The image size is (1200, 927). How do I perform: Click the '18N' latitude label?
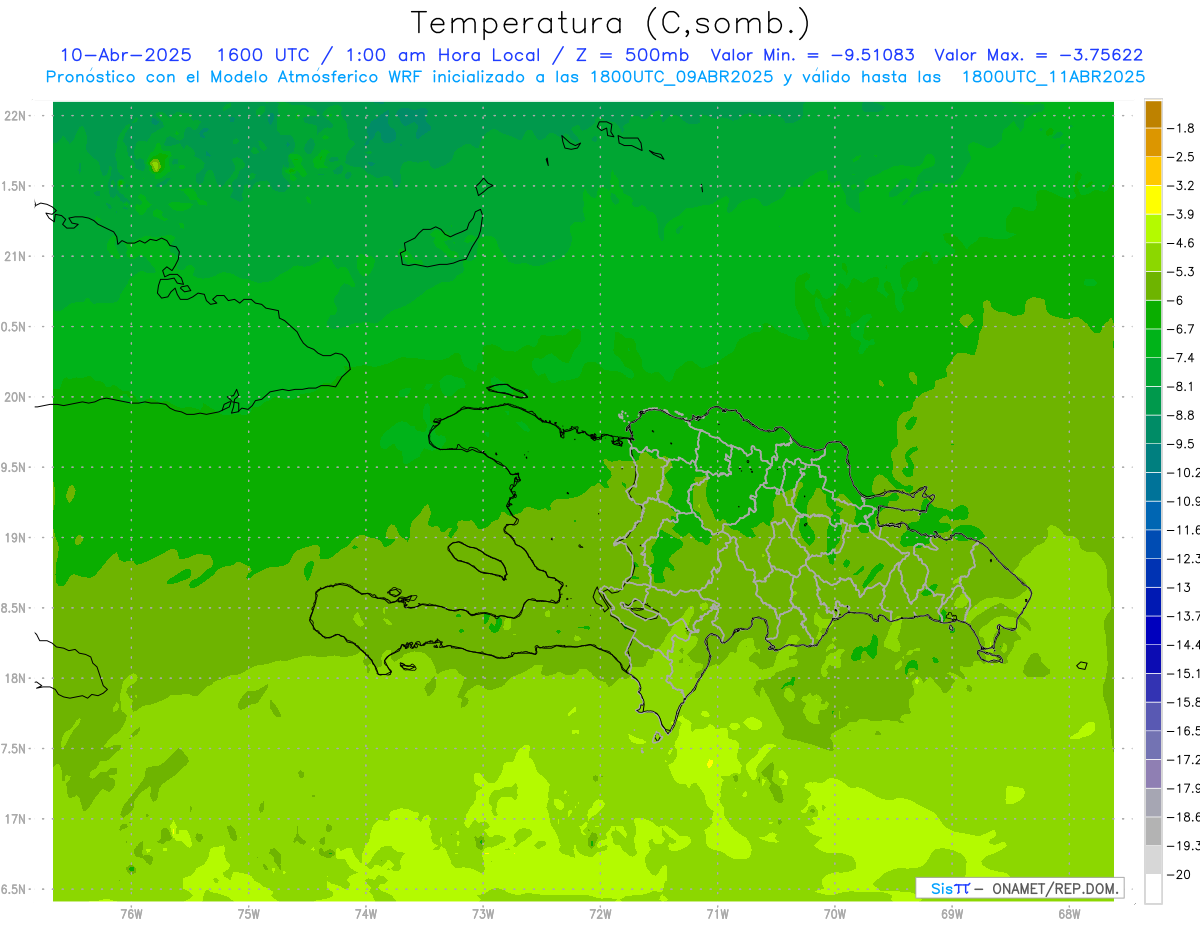coord(15,678)
